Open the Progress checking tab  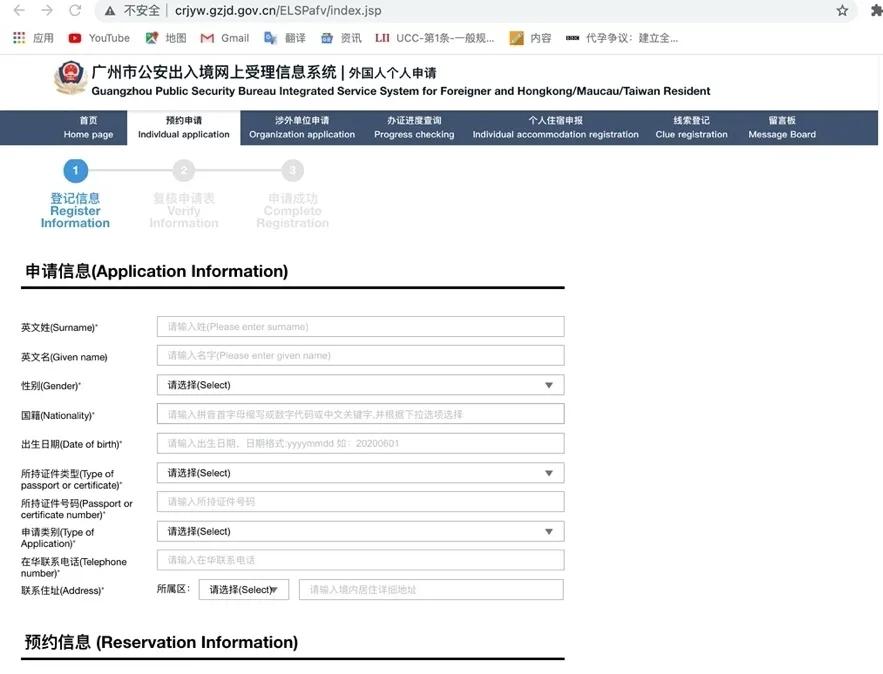click(x=414, y=127)
